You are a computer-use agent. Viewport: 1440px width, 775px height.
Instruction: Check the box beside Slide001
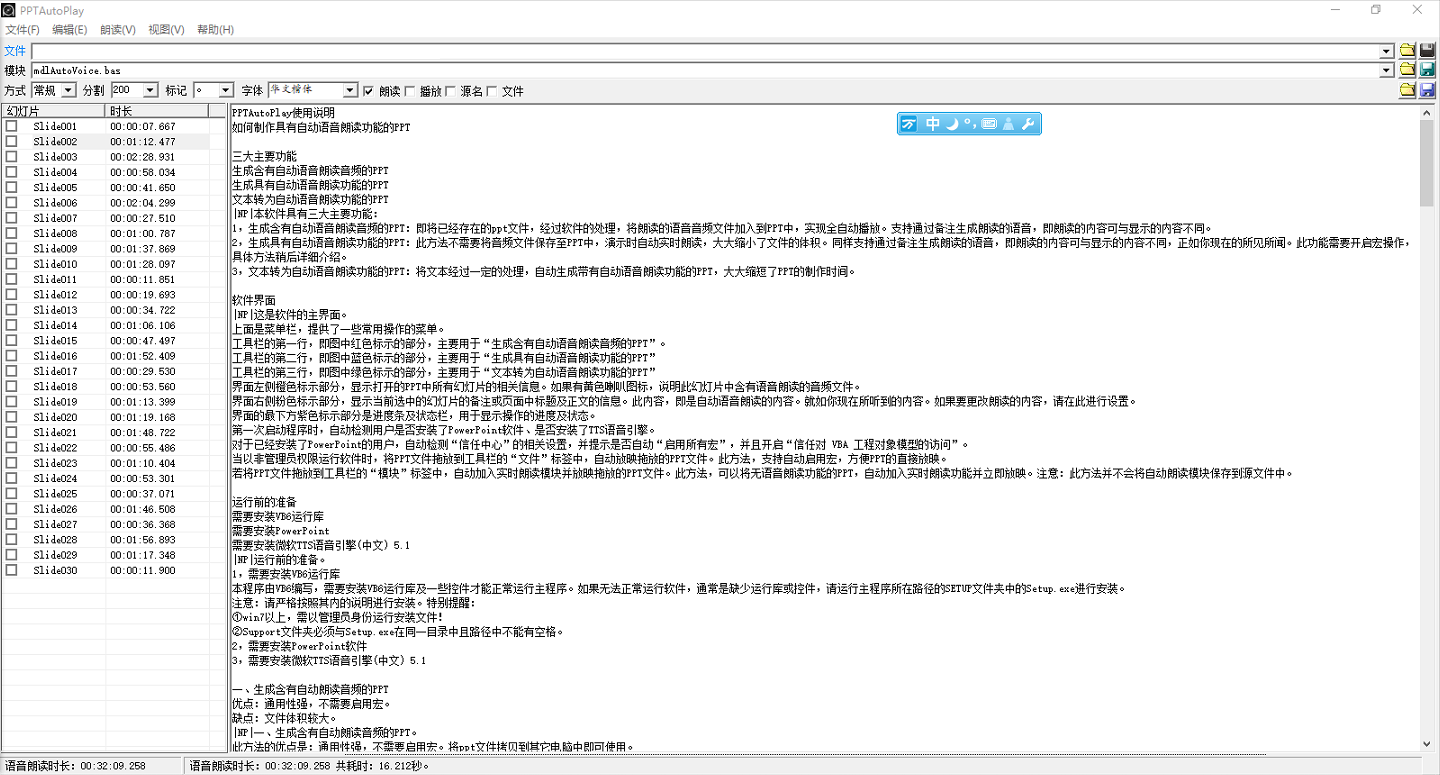(11, 126)
